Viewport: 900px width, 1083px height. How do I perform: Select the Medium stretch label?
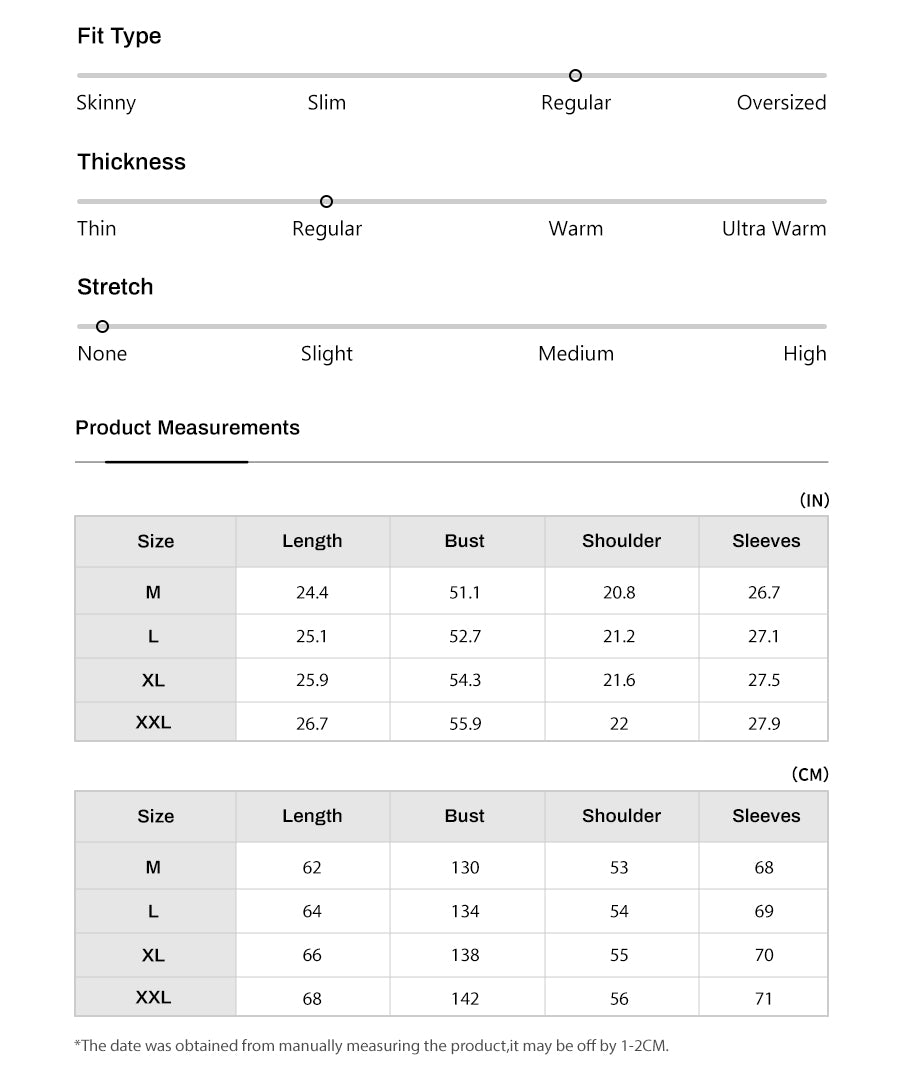point(576,354)
